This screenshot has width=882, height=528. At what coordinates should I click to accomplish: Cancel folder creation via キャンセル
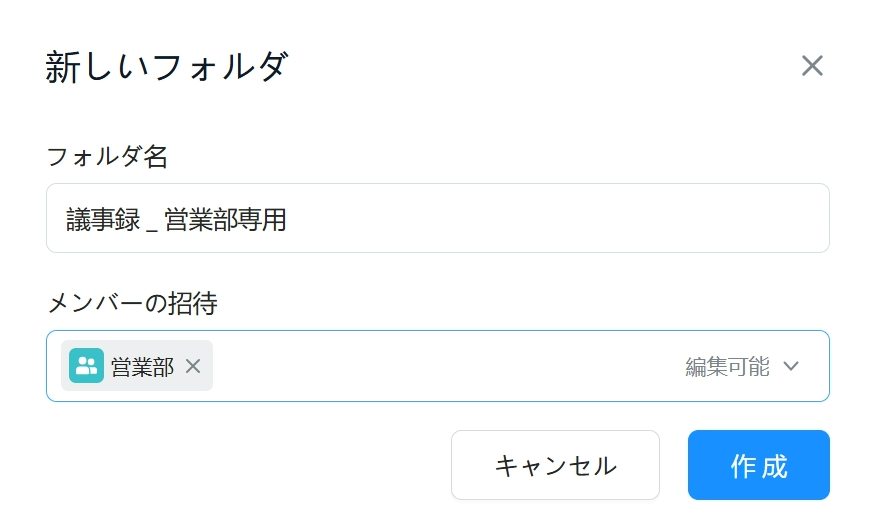(x=555, y=465)
